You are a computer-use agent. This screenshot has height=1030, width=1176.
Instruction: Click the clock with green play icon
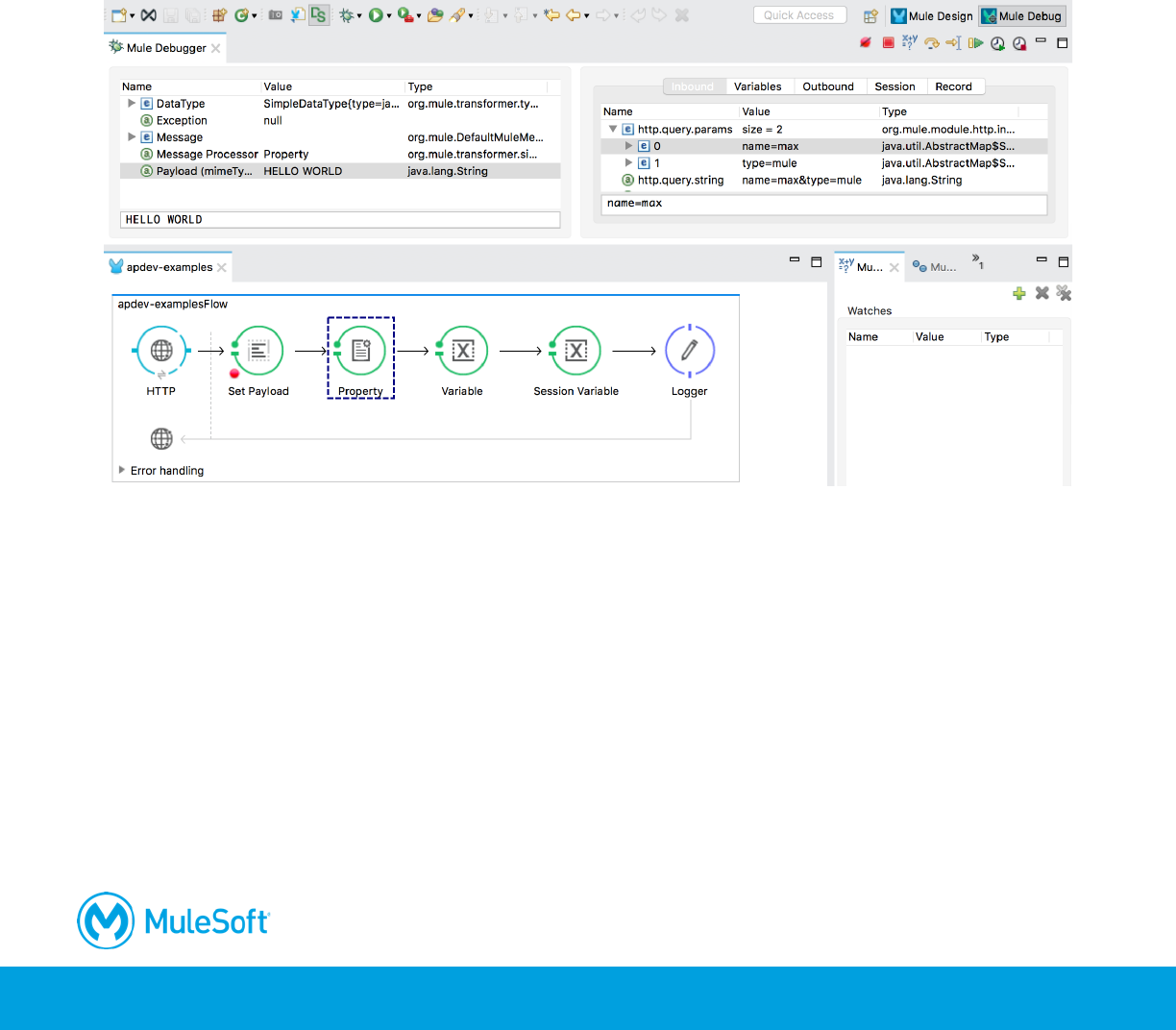pyautogui.click(x=998, y=43)
